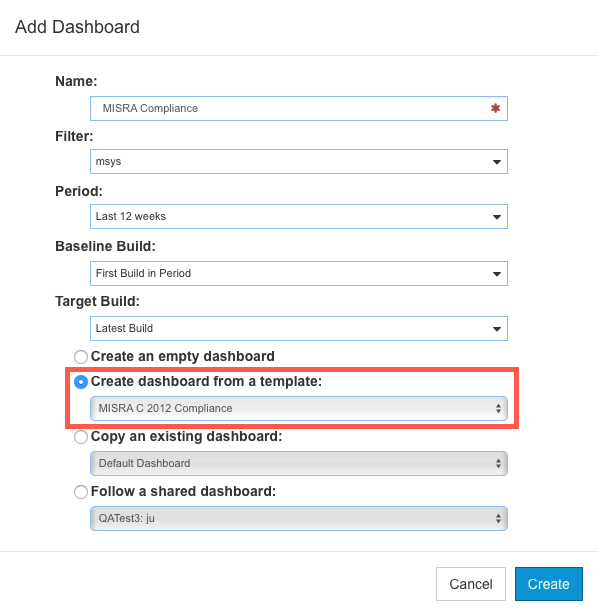Click the Target Build dropdown arrow icon
Image resolution: width=598 pixels, height=616 pixels.
(497, 329)
